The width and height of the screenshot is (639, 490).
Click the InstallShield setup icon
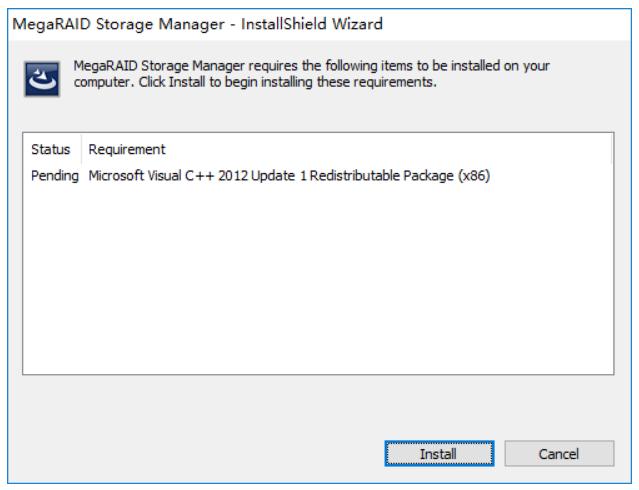pos(42,79)
